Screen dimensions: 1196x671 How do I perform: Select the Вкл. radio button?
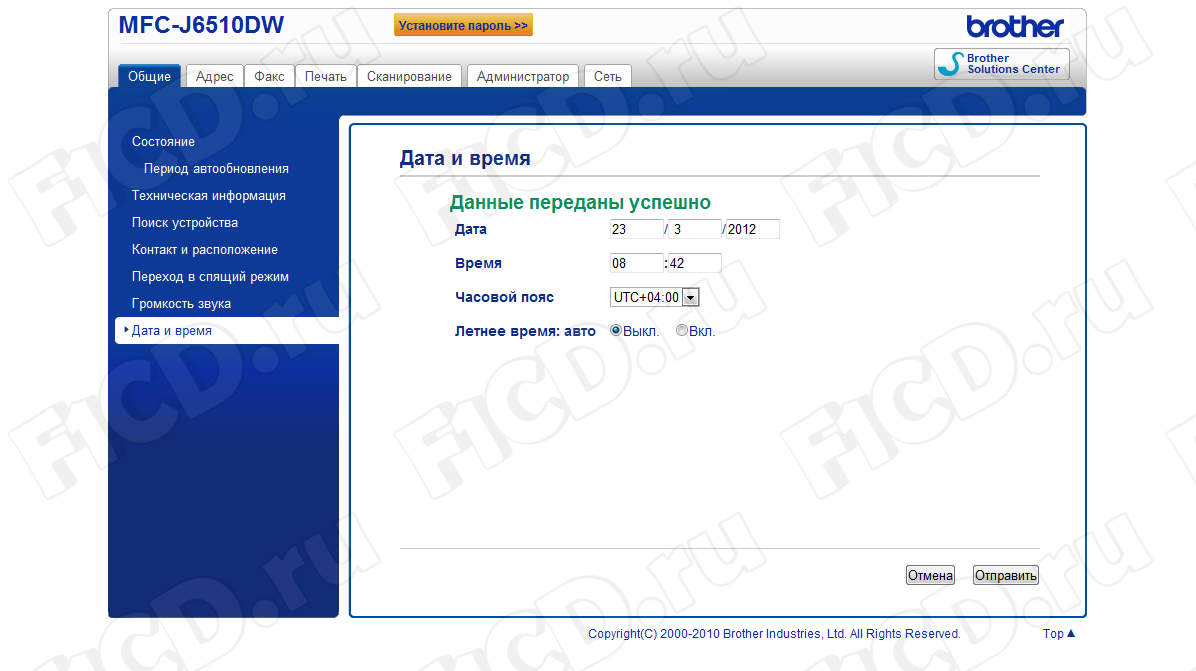click(x=682, y=330)
